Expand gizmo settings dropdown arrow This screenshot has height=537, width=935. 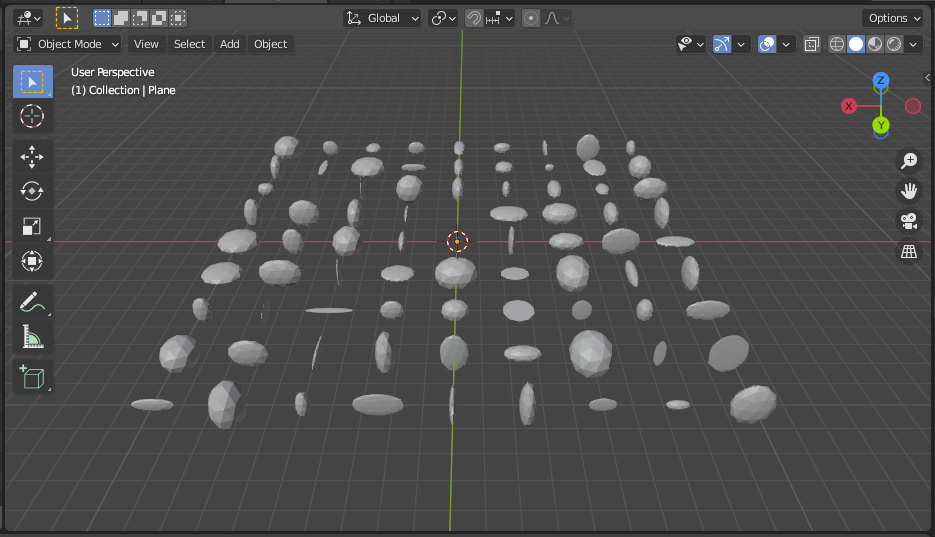tap(741, 44)
